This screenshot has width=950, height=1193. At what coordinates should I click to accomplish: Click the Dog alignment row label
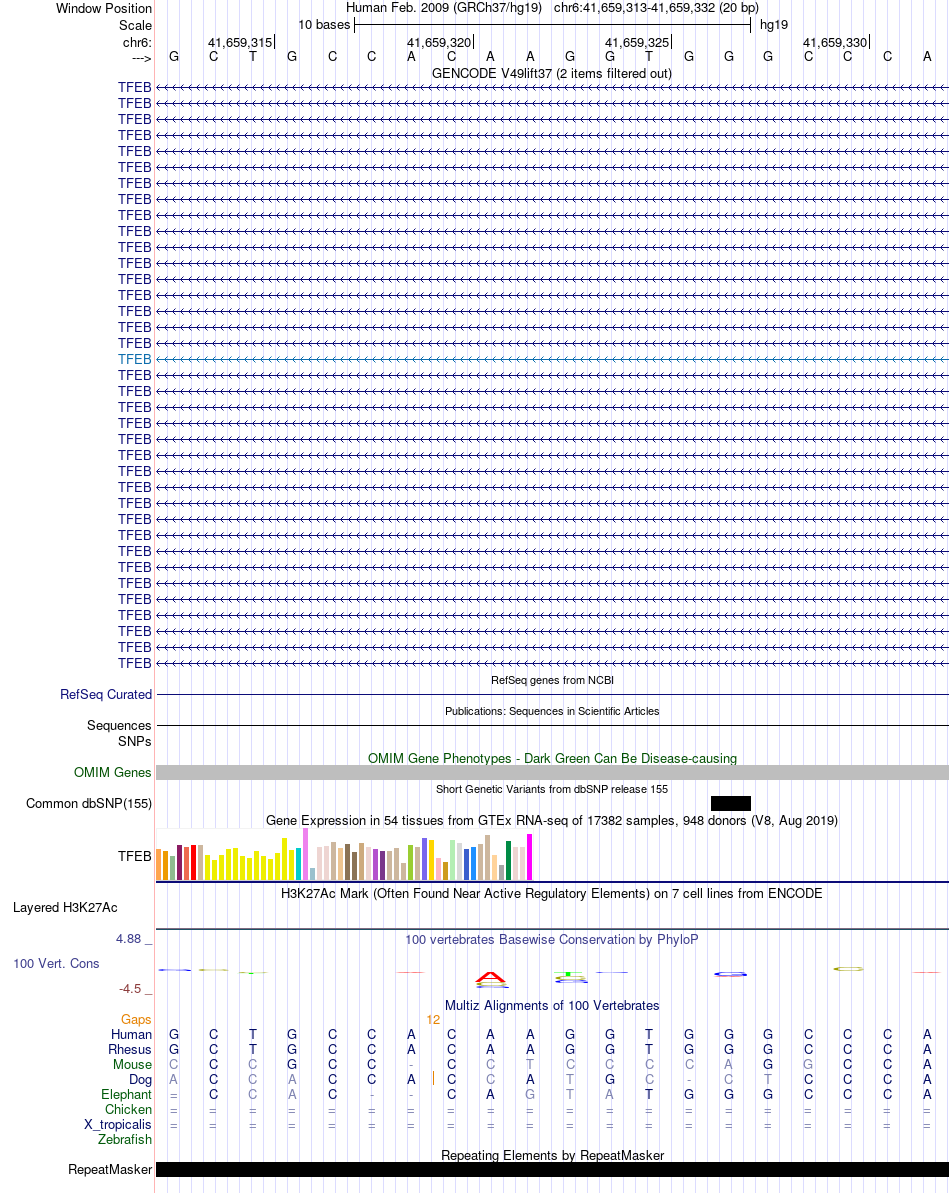pos(141,1080)
